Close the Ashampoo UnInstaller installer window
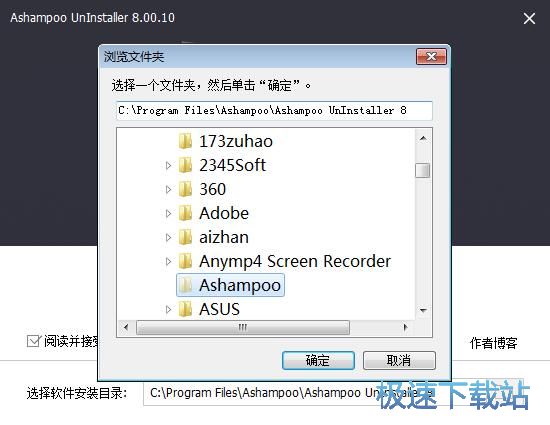The height and width of the screenshot is (425, 550). (x=529, y=18)
